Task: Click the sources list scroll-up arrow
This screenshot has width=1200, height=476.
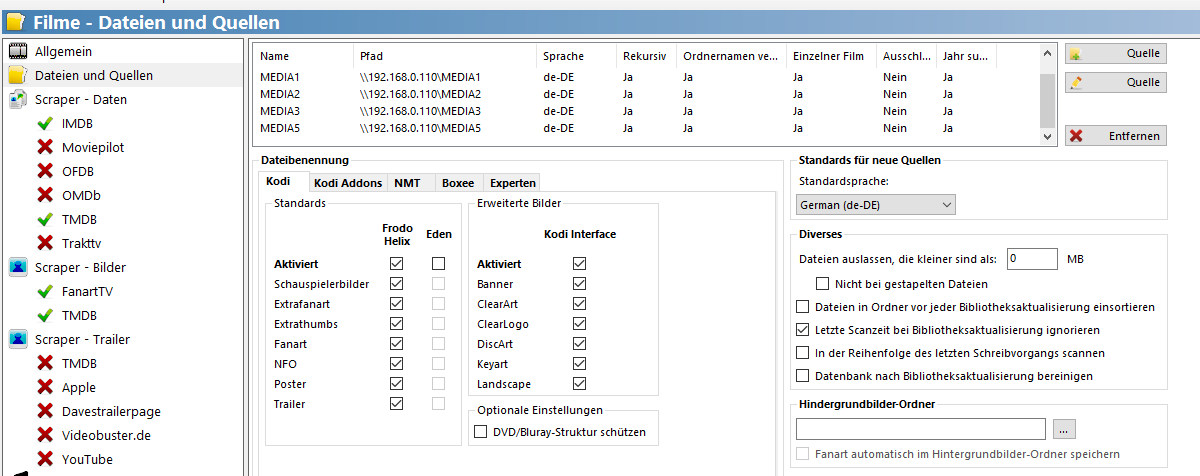Action: [x=1047, y=54]
